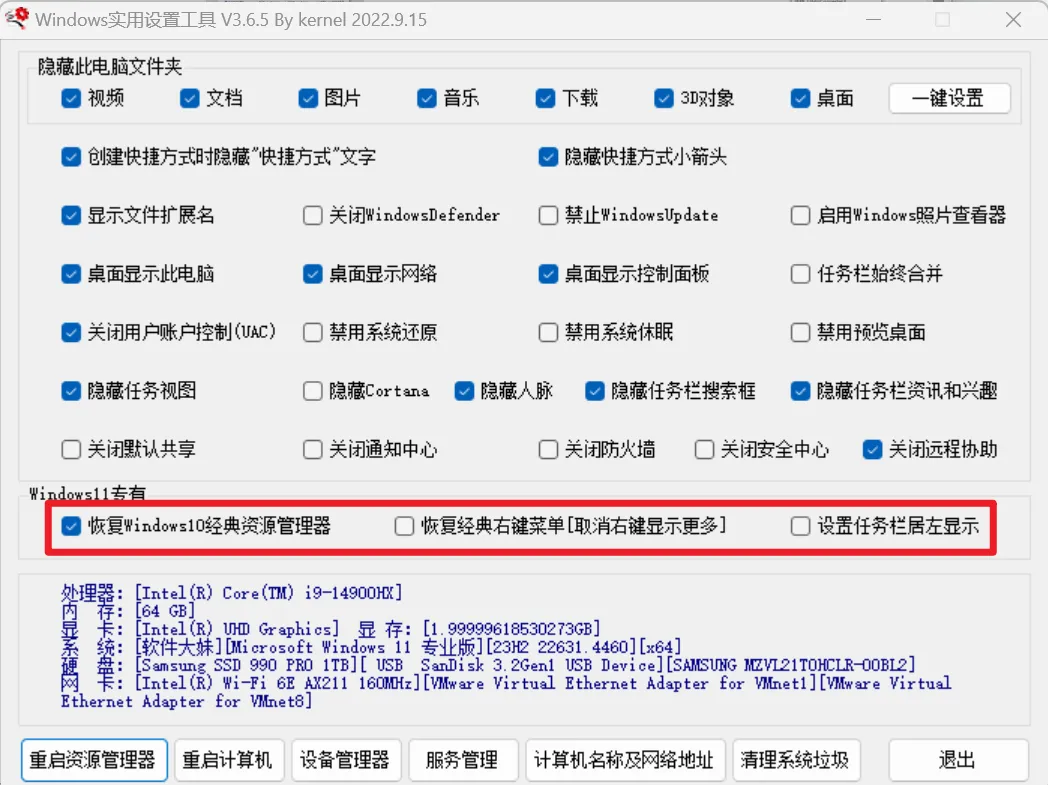Uncheck the 3D对象 checkbox
Image resolution: width=1048 pixels, height=785 pixels.
664,98
